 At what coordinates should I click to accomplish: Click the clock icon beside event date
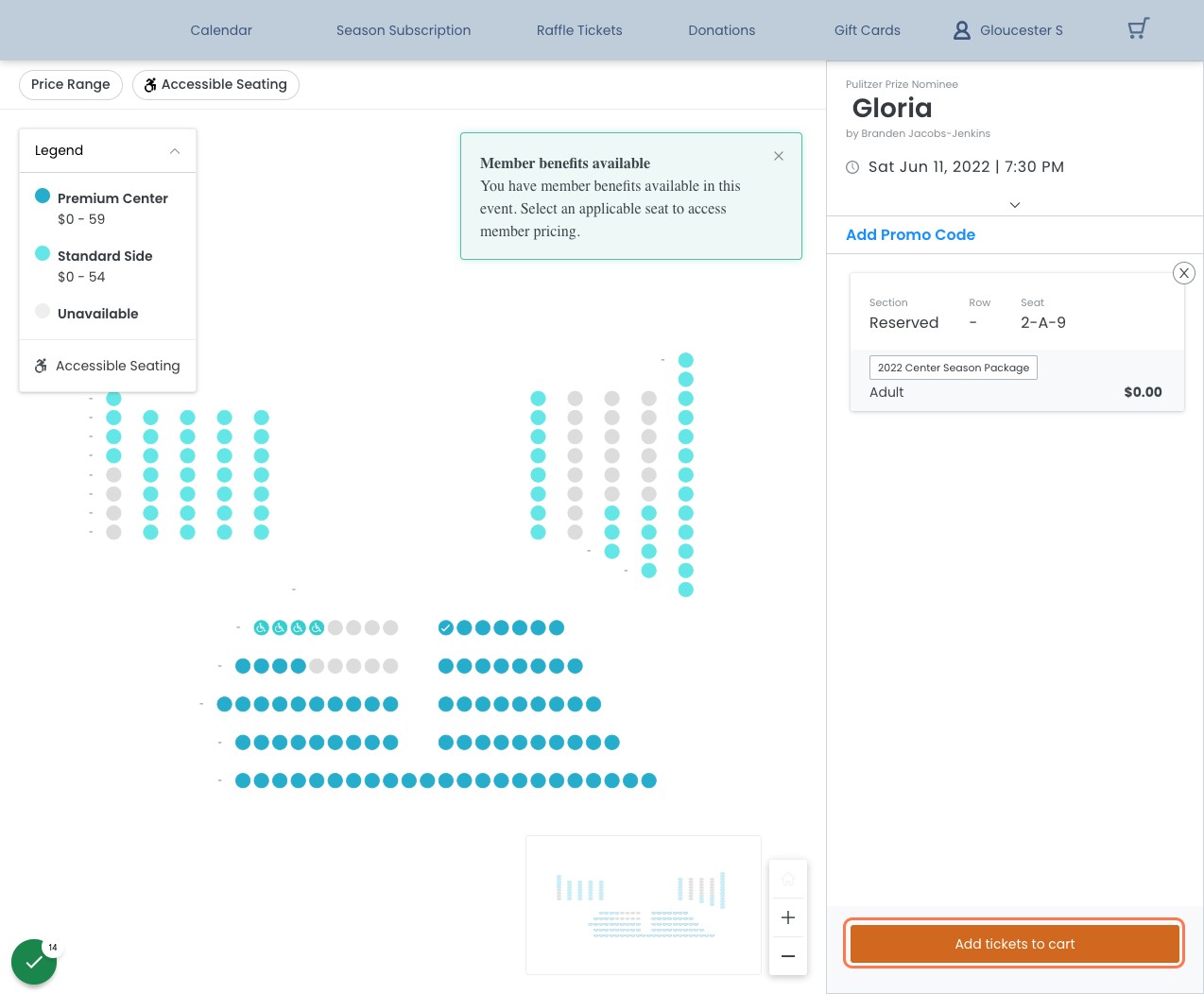point(852,167)
